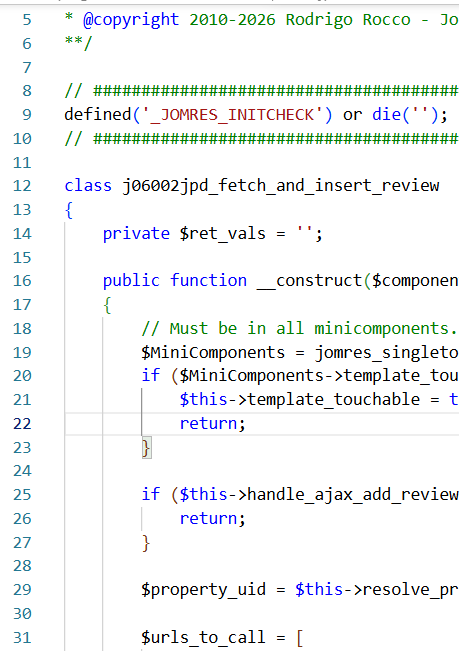
Task: Click the private keyword on line 14
Action: 136,234
